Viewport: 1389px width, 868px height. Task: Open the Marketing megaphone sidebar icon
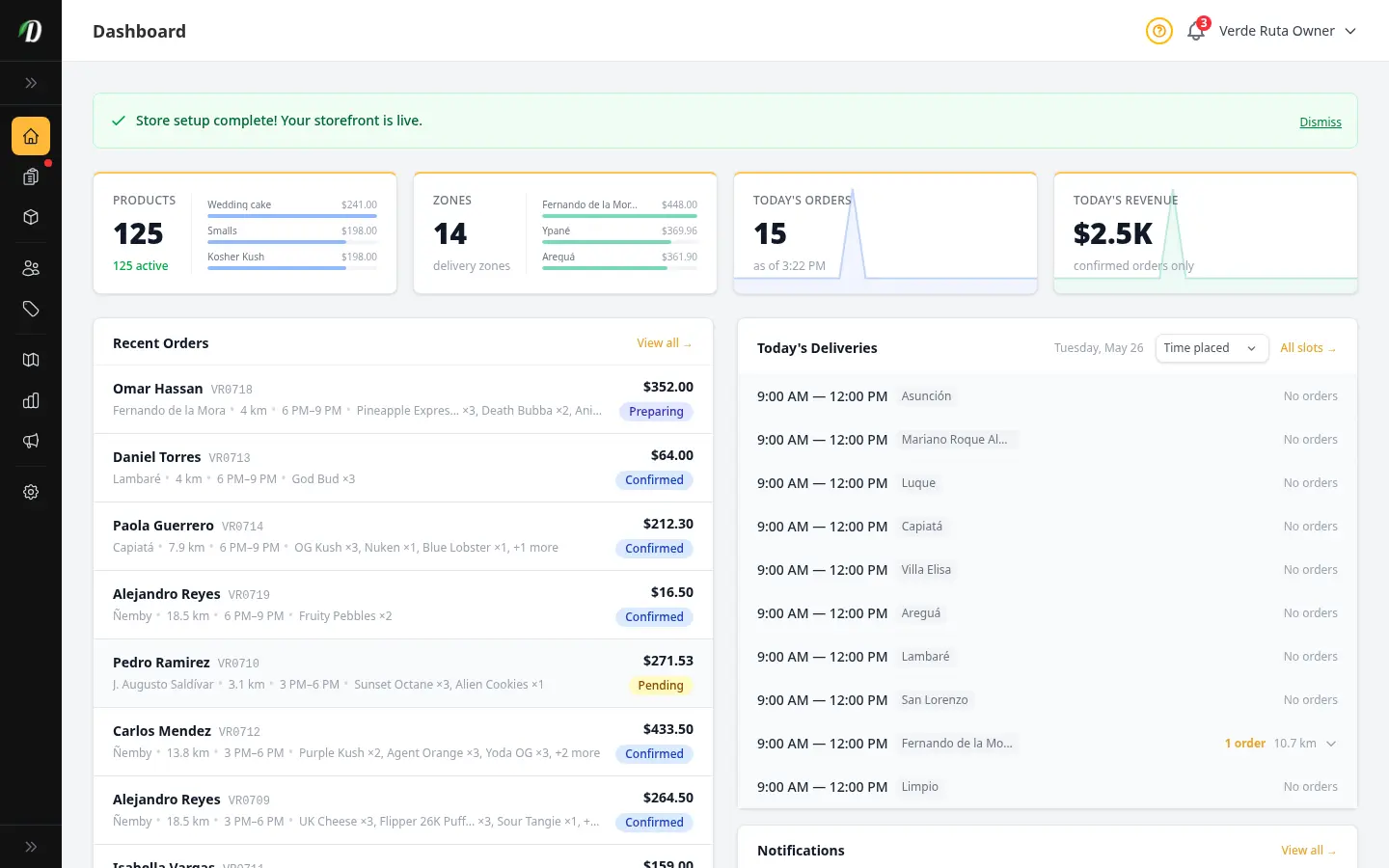tap(31, 441)
